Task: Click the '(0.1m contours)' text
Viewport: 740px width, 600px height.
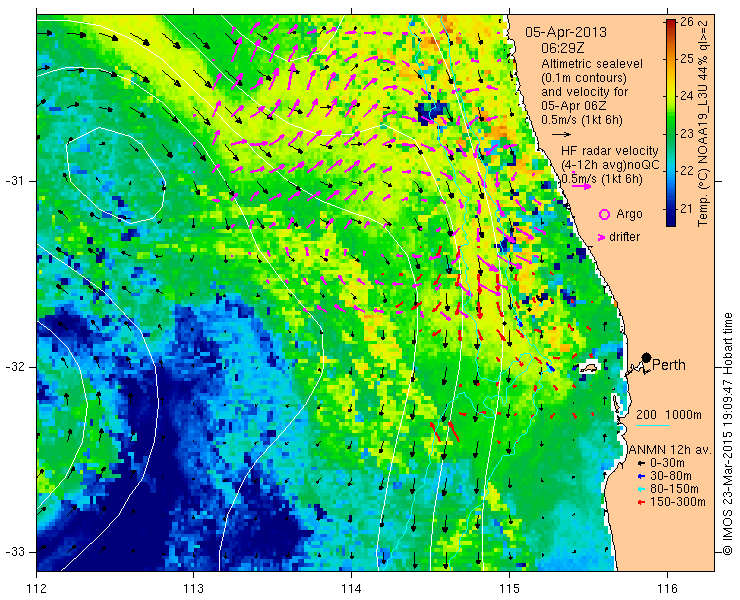Action: [584, 77]
